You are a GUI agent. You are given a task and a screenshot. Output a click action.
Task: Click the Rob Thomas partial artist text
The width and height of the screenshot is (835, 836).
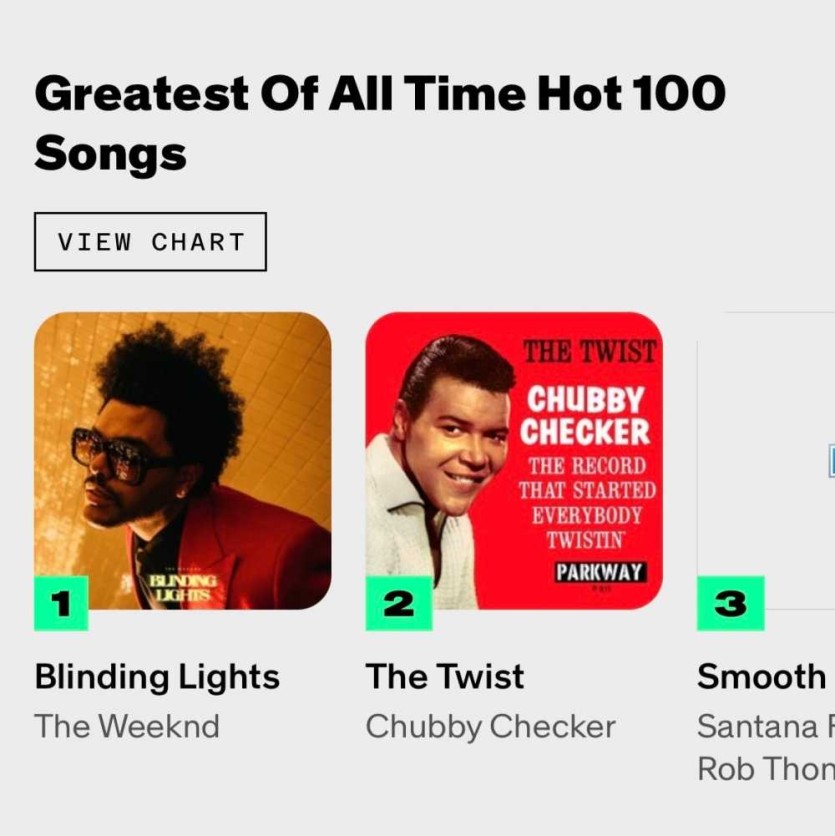pos(765,769)
